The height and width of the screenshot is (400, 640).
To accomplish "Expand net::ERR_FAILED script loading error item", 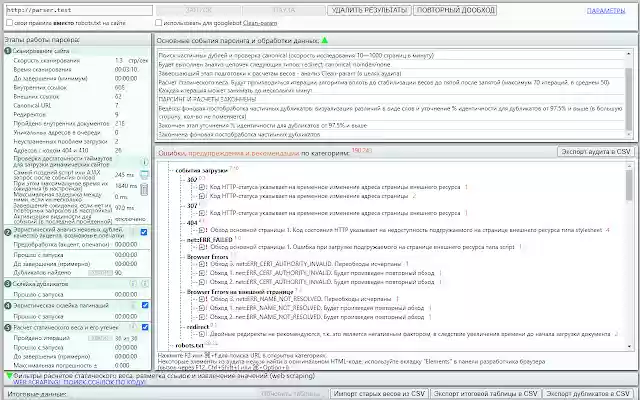I will click(x=202, y=247).
